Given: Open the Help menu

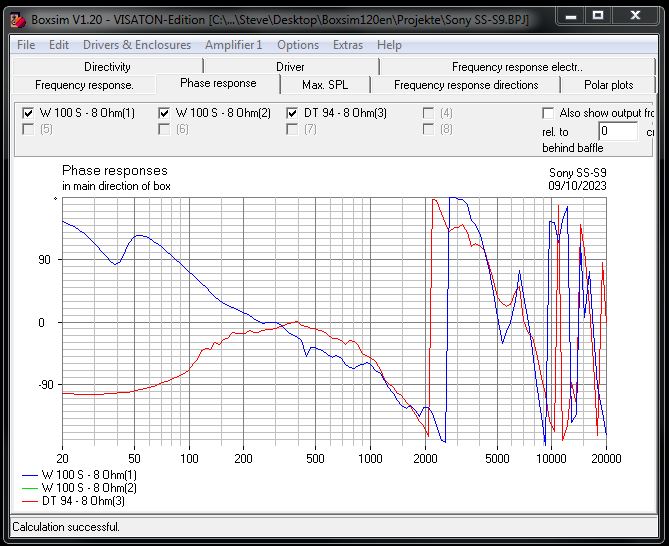Looking at the screenshot, I should (389, 45).
